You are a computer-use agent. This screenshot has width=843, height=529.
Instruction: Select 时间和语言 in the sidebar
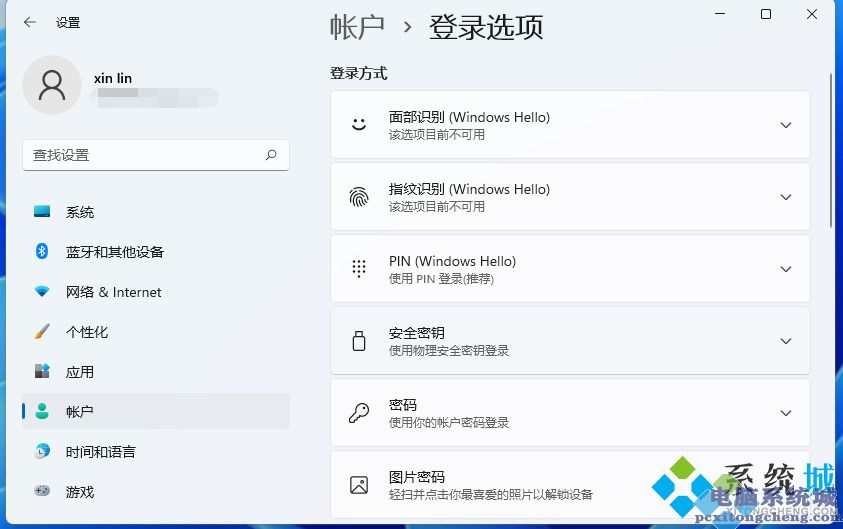point(156,452)
